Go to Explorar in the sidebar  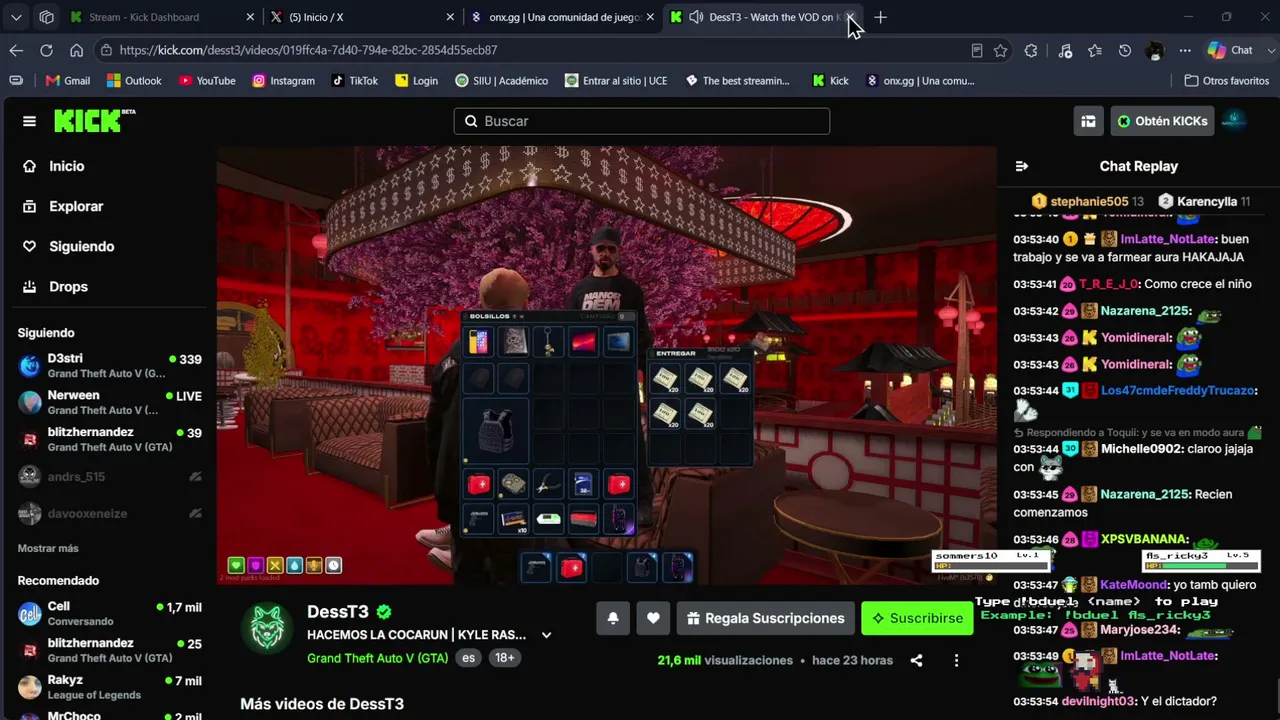point(76,206)
